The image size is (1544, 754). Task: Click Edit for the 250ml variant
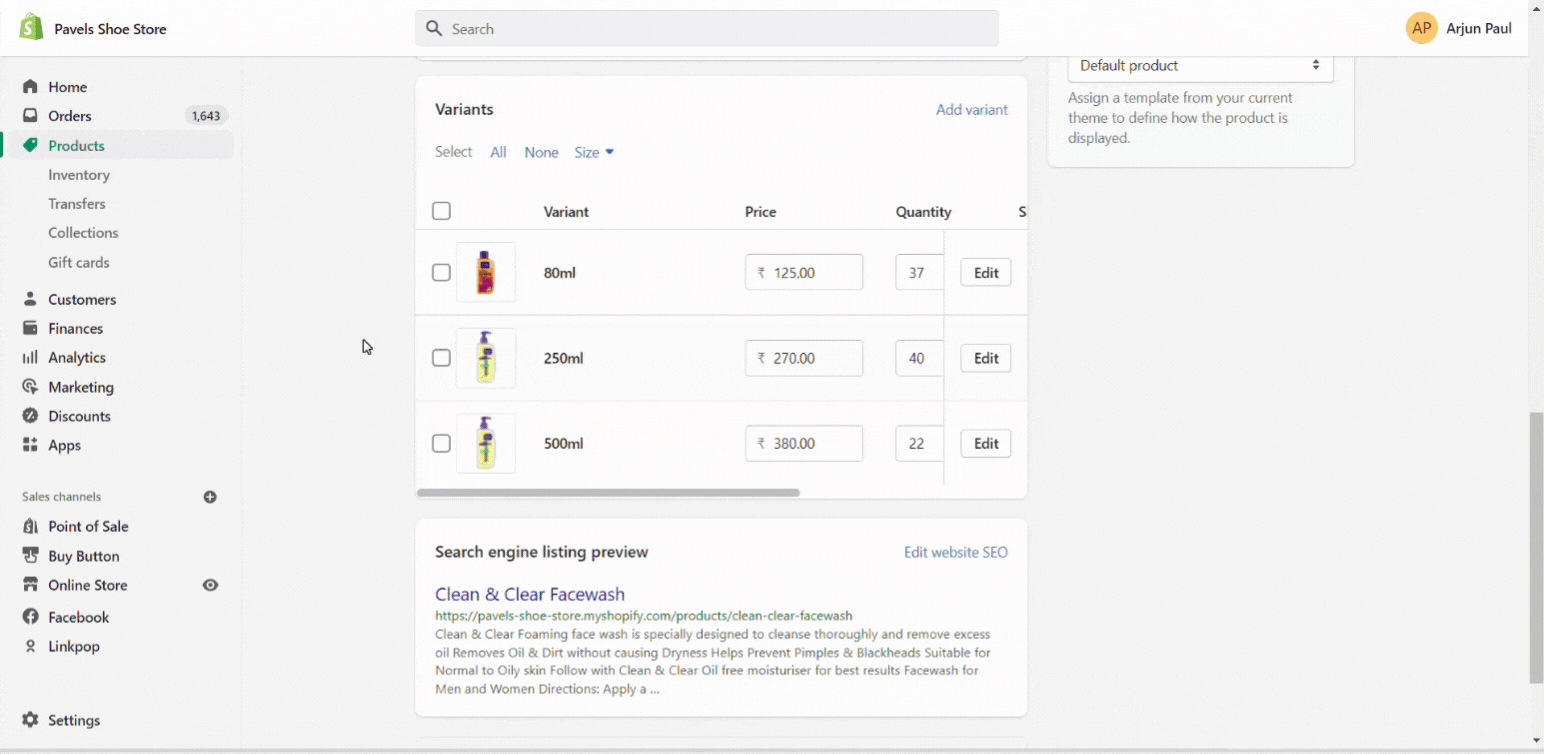point(986,358)
